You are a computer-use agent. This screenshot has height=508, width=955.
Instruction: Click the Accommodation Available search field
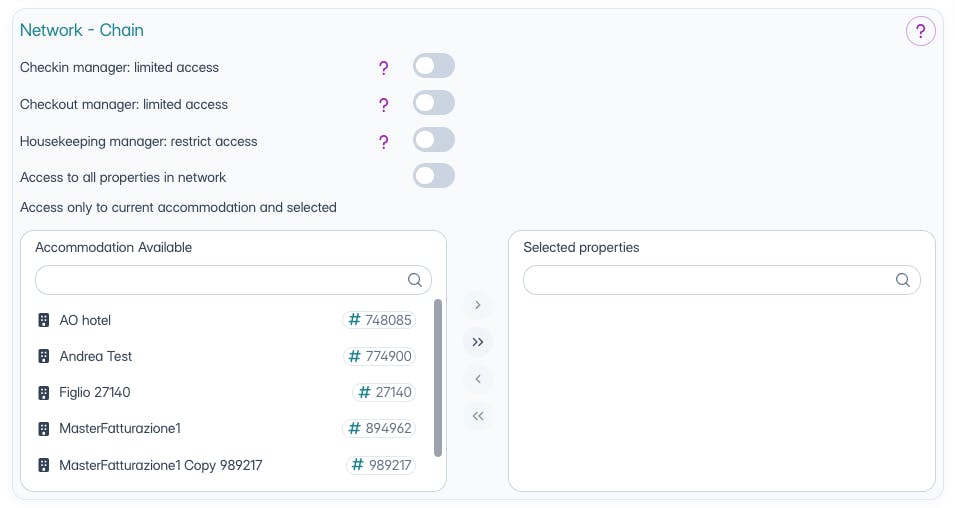click(x=220, y=280)
